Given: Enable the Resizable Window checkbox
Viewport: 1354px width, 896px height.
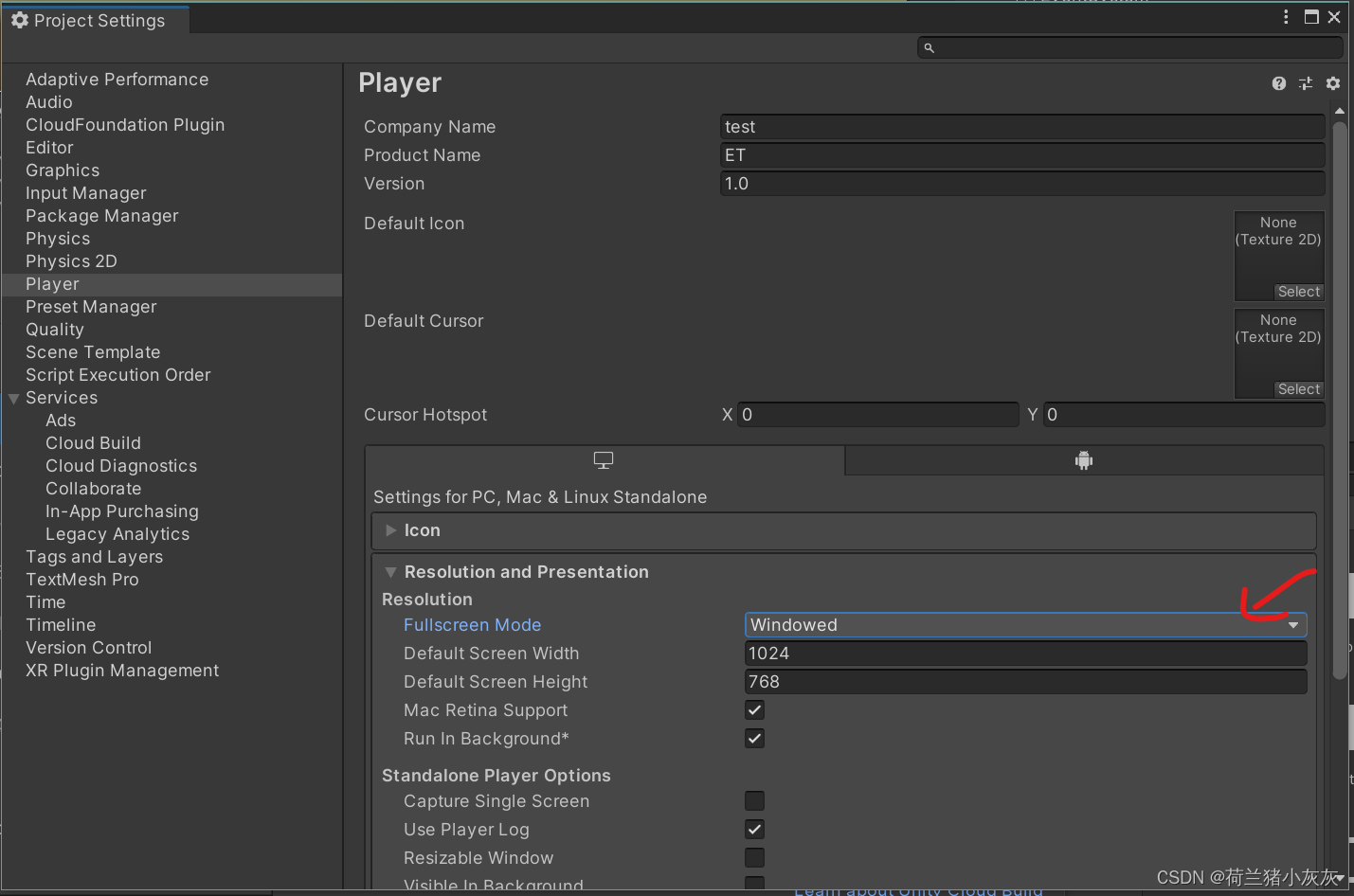Looking at the screenshot, I should tap(754, 858).
